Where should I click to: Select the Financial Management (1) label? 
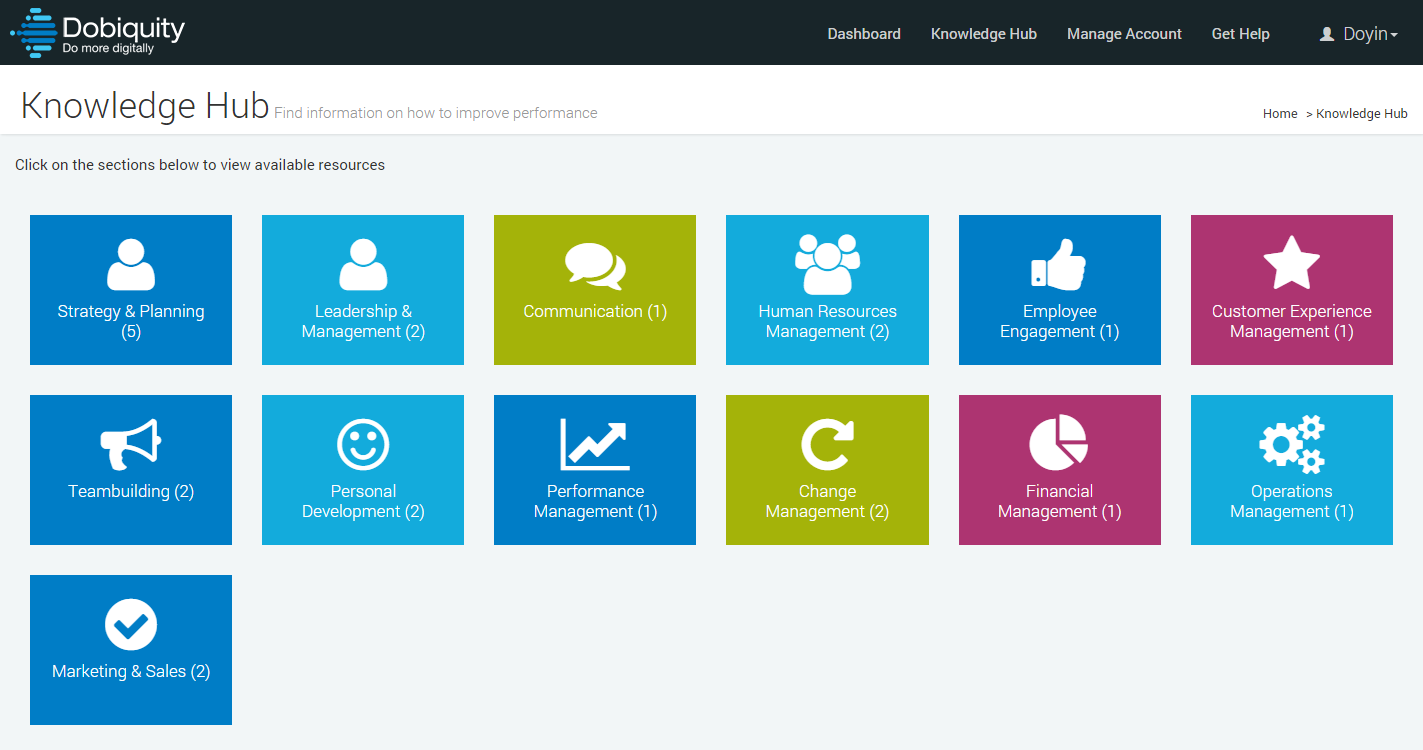(1059, 501)
